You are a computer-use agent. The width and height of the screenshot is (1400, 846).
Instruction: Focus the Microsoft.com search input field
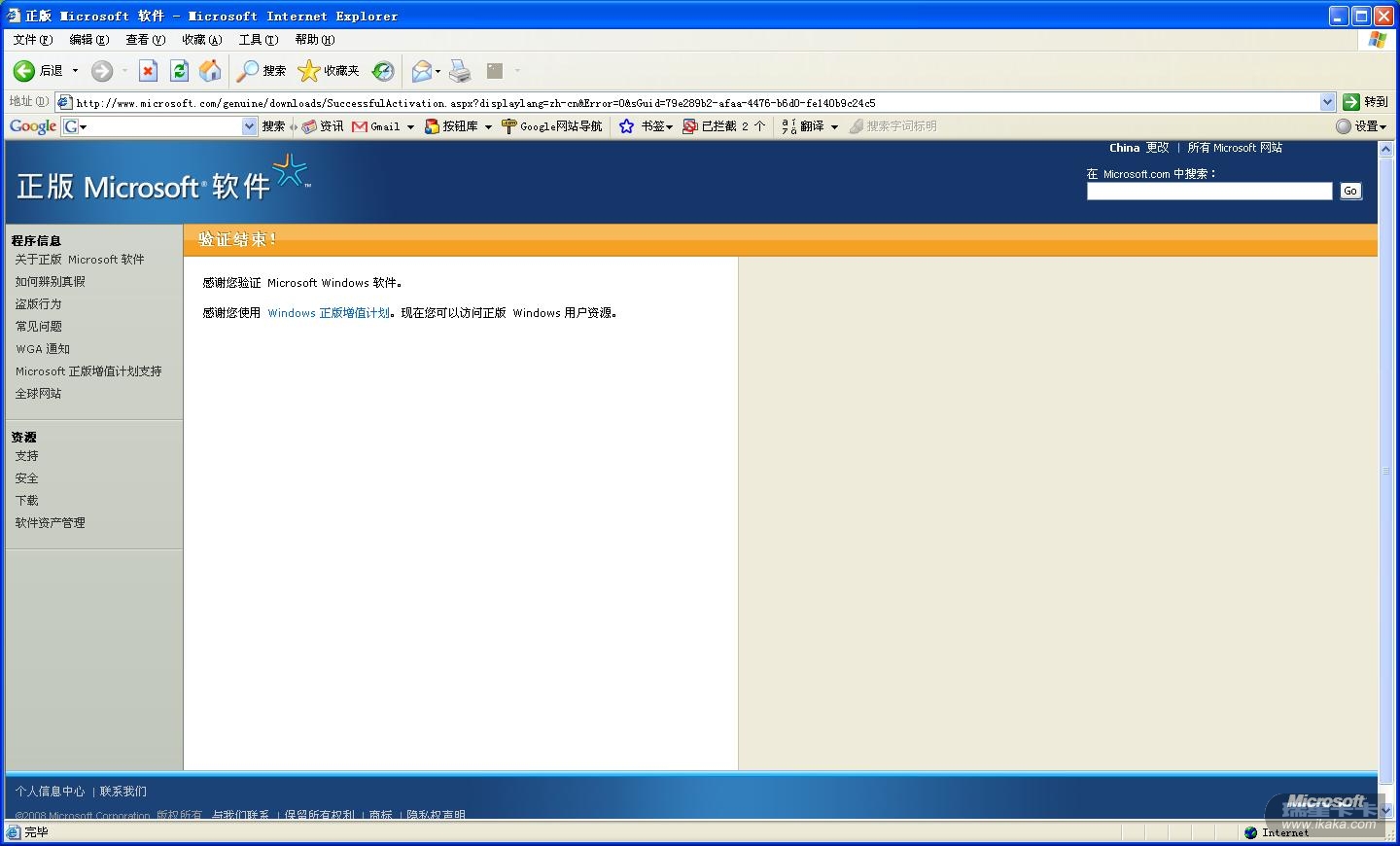pos(1209,192)
